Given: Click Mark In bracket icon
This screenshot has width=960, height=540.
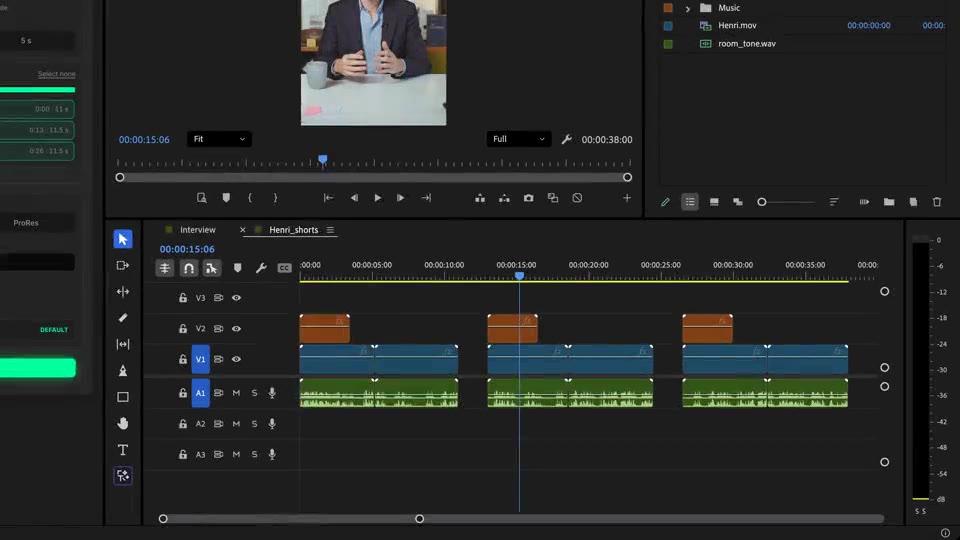Looking at the screenshot, I should point(250,198).
